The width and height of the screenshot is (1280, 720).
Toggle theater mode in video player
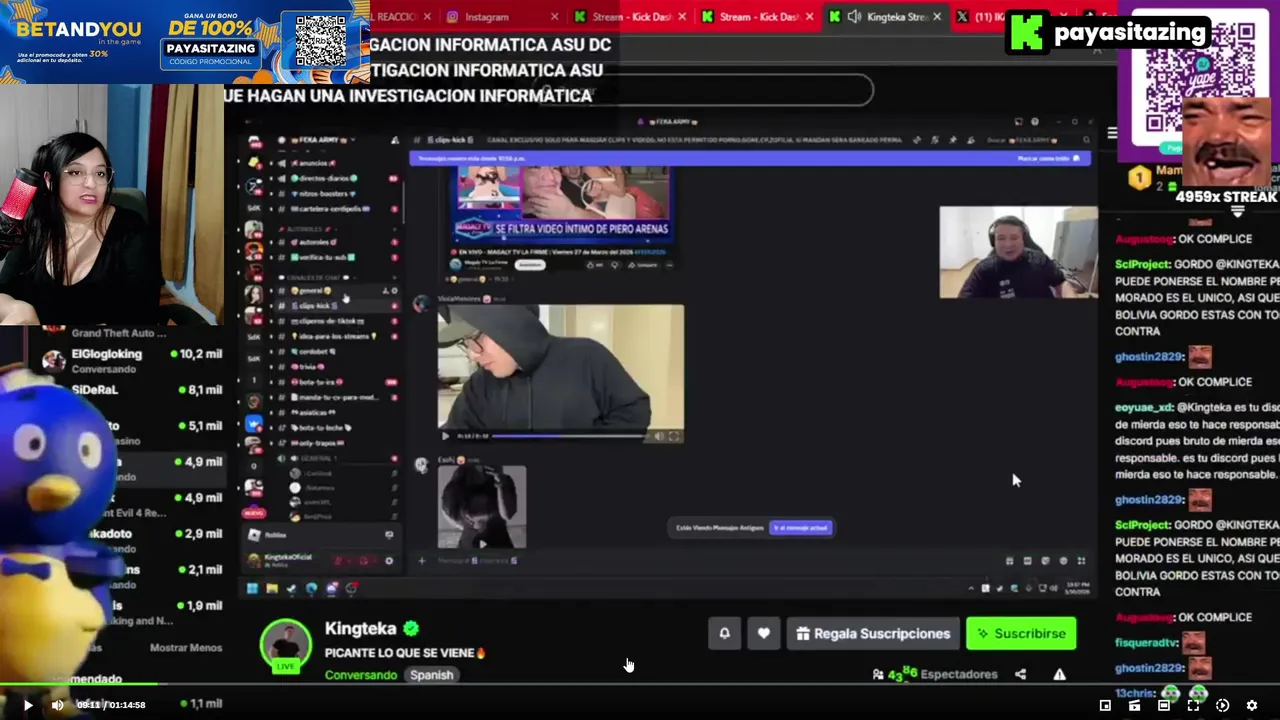click(x=1164, y=705)
